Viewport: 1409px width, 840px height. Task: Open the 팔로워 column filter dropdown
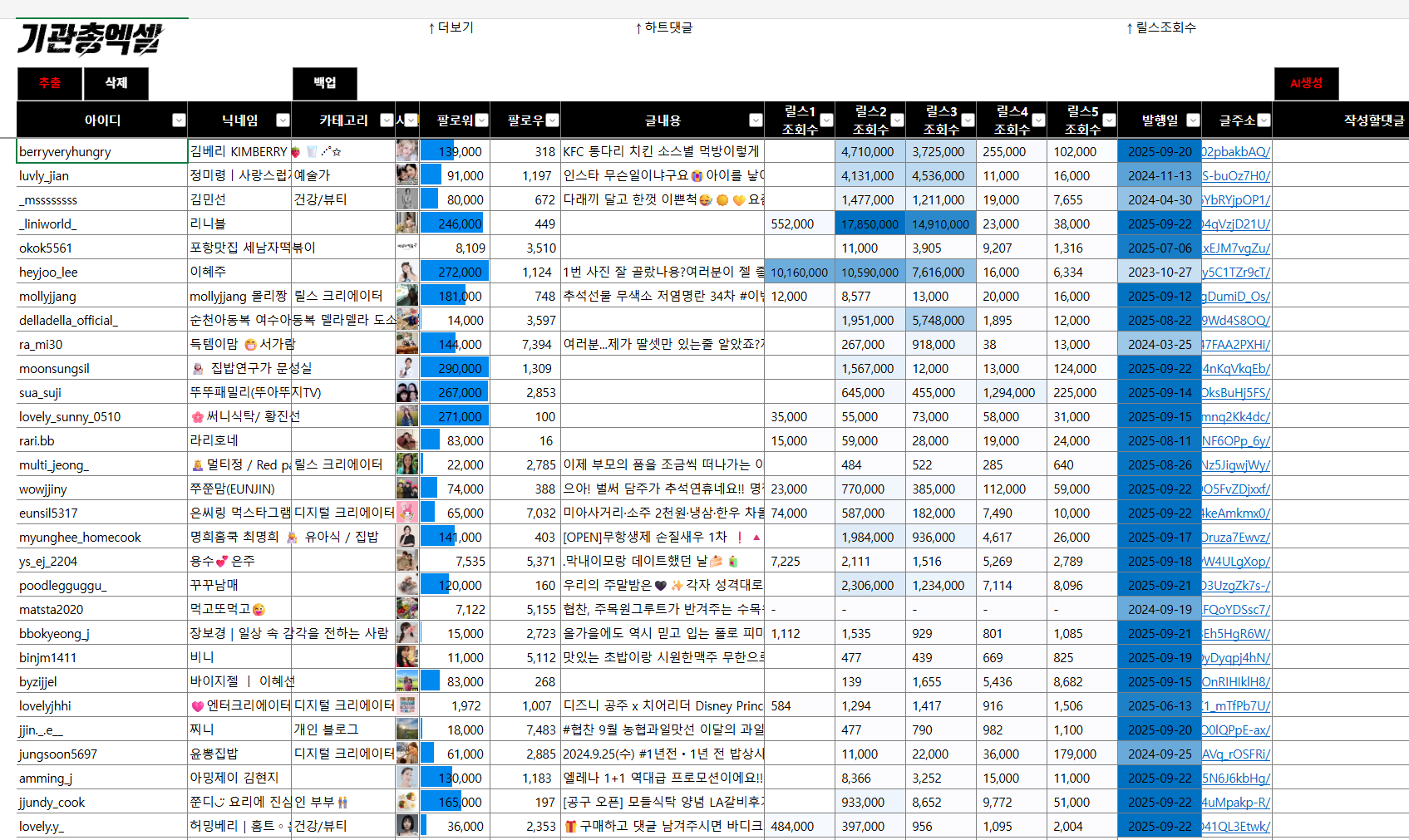click(481, 120)
